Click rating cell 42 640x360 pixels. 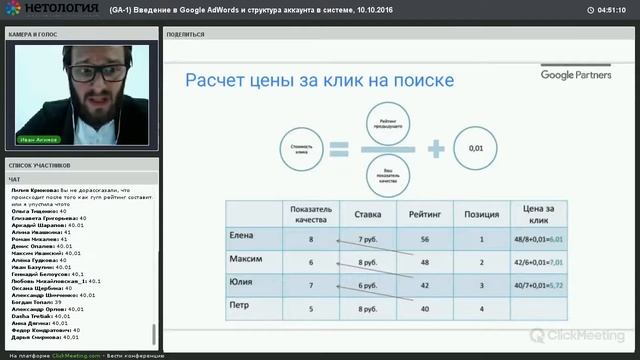coord(425,285)
